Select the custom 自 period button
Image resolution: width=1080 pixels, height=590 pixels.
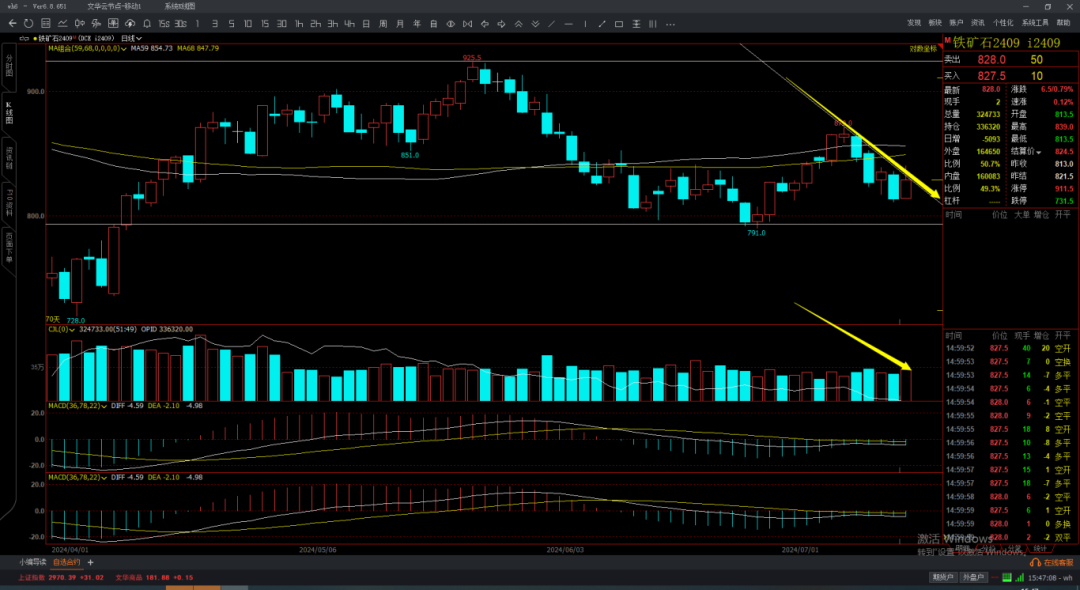(433, 23)
